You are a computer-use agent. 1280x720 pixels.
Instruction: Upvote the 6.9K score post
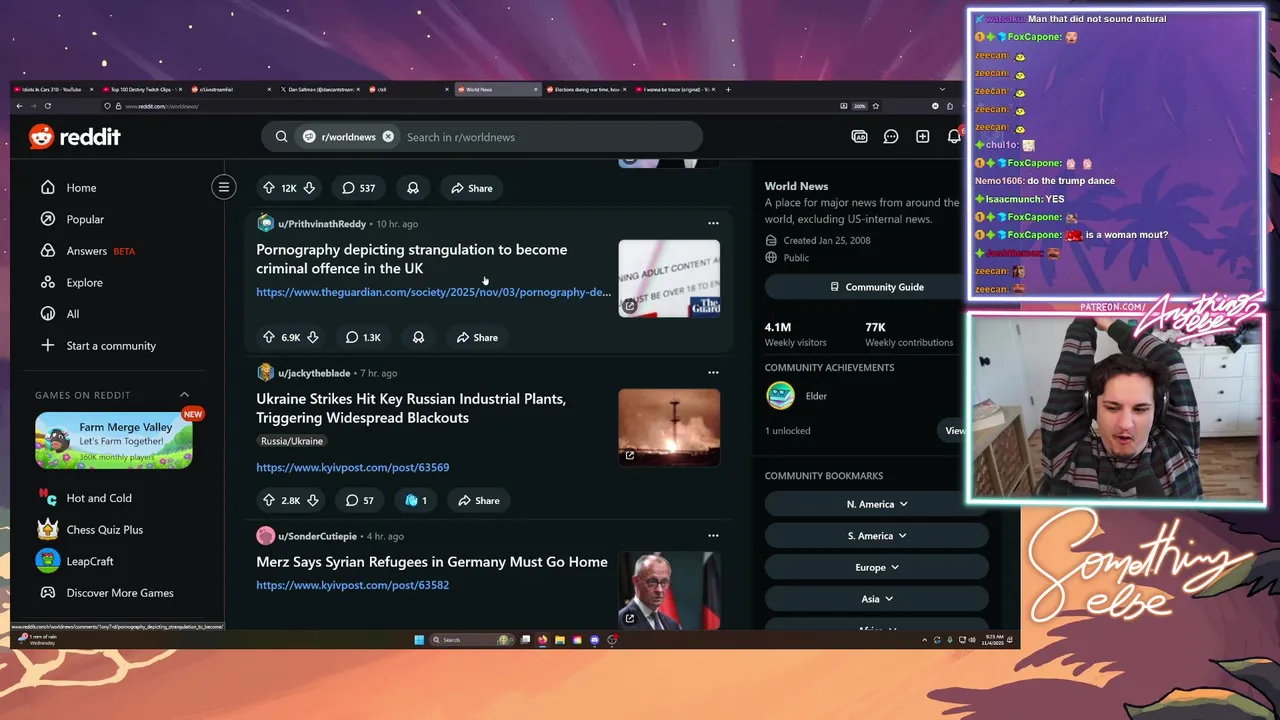coord(268,337)
